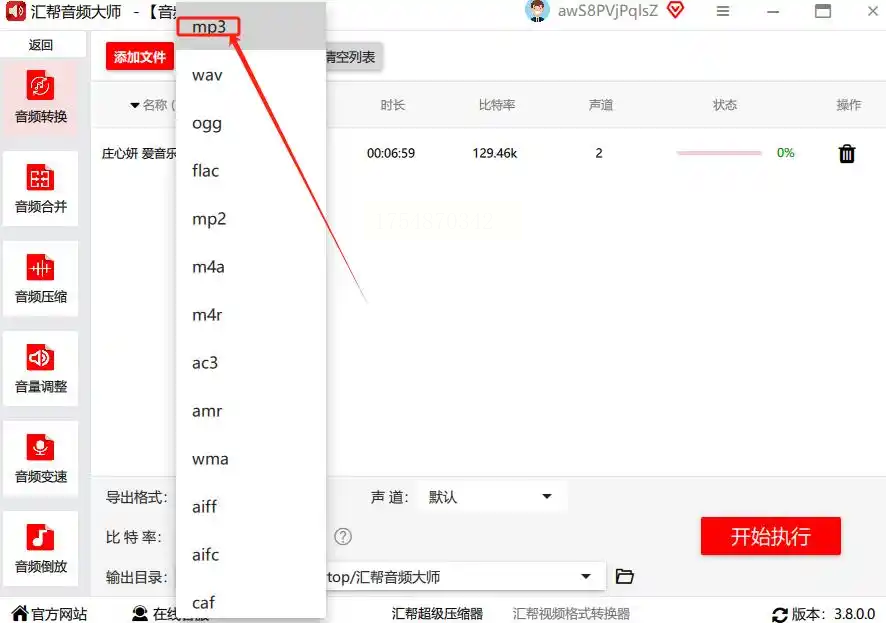The image size is (886, 623).
Task: Open 汇帮视频格式转换器 link
Action: tap(571, 614)
